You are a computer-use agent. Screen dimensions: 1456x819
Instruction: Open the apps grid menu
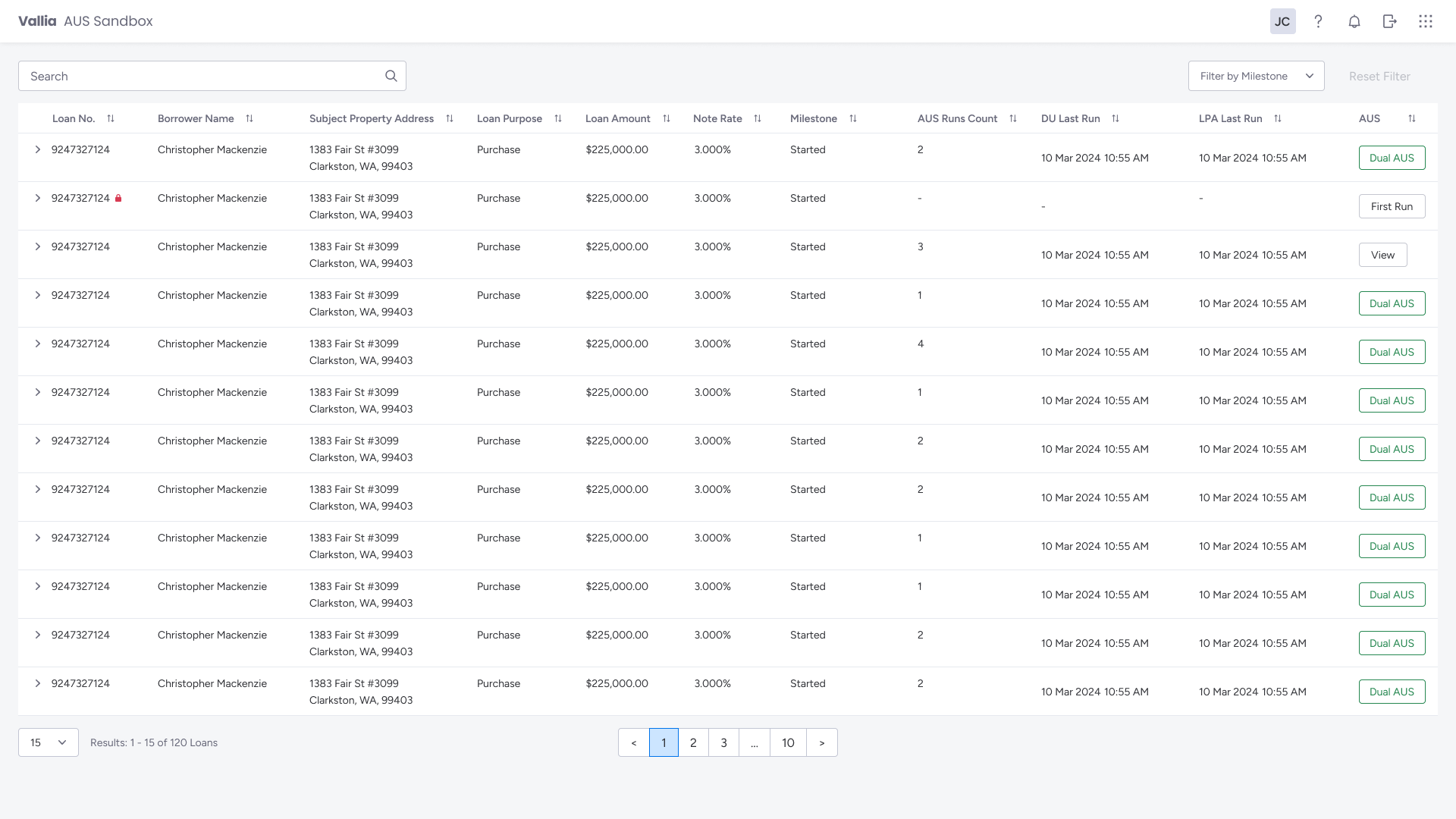(1425, 21)
